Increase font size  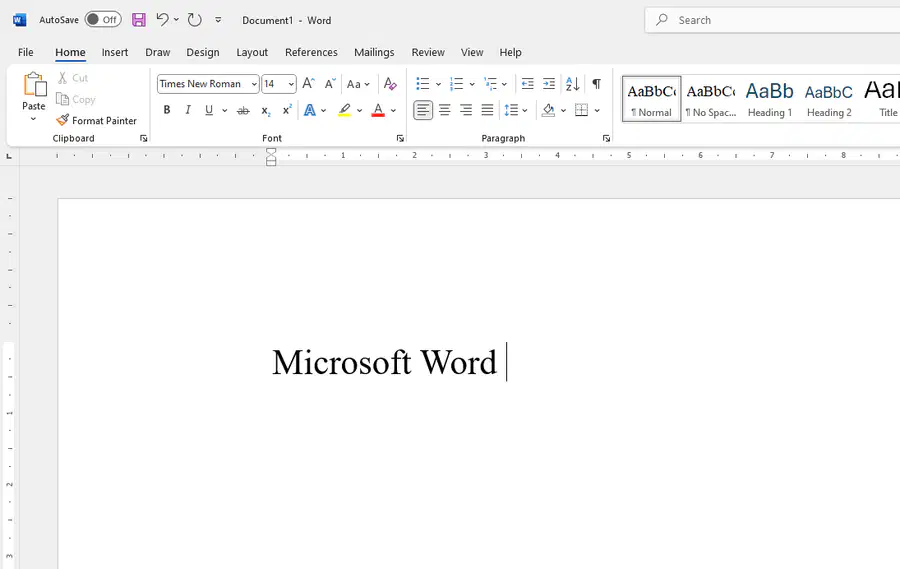(x=308, y=84)
